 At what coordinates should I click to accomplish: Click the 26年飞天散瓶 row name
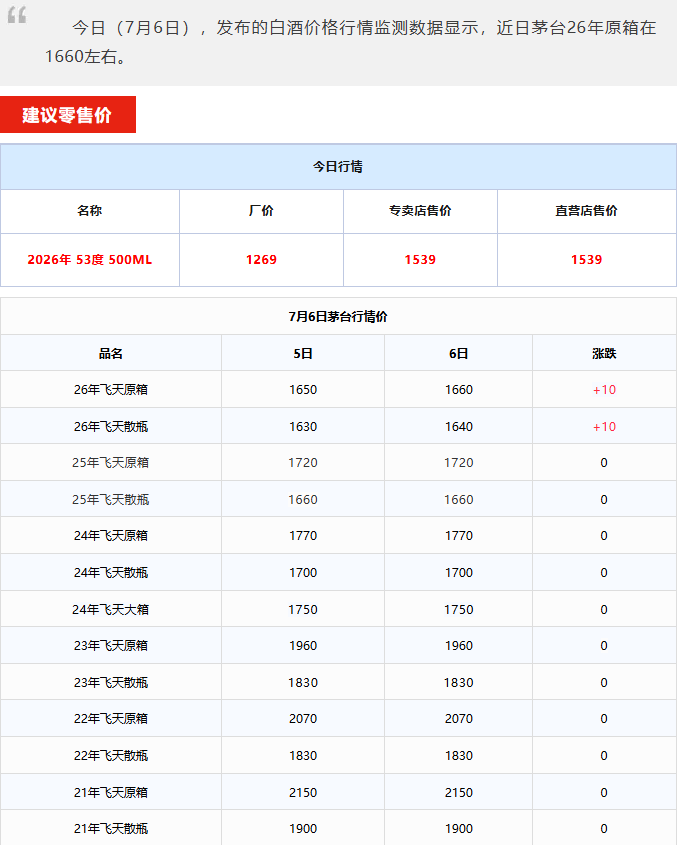(110, 426)
